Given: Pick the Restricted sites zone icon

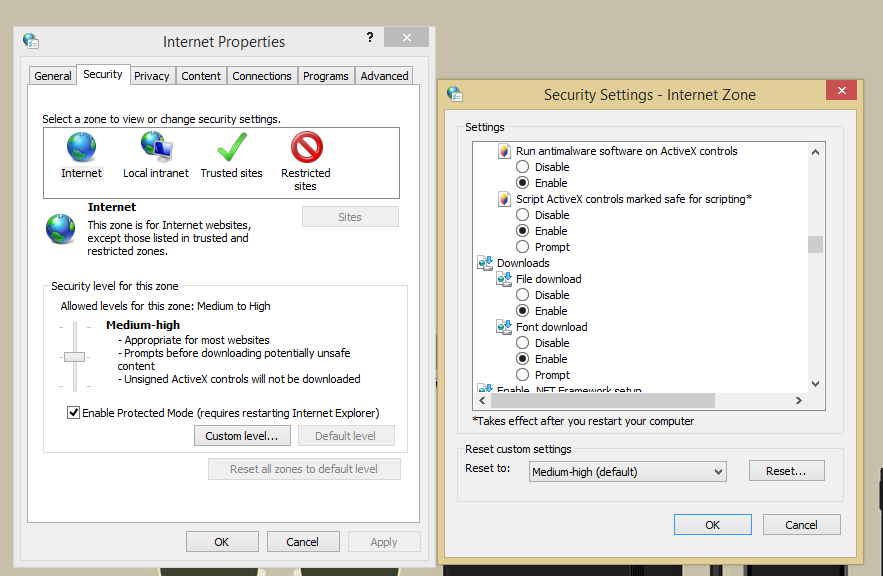Looking at the screenshot, I should 306,148.
